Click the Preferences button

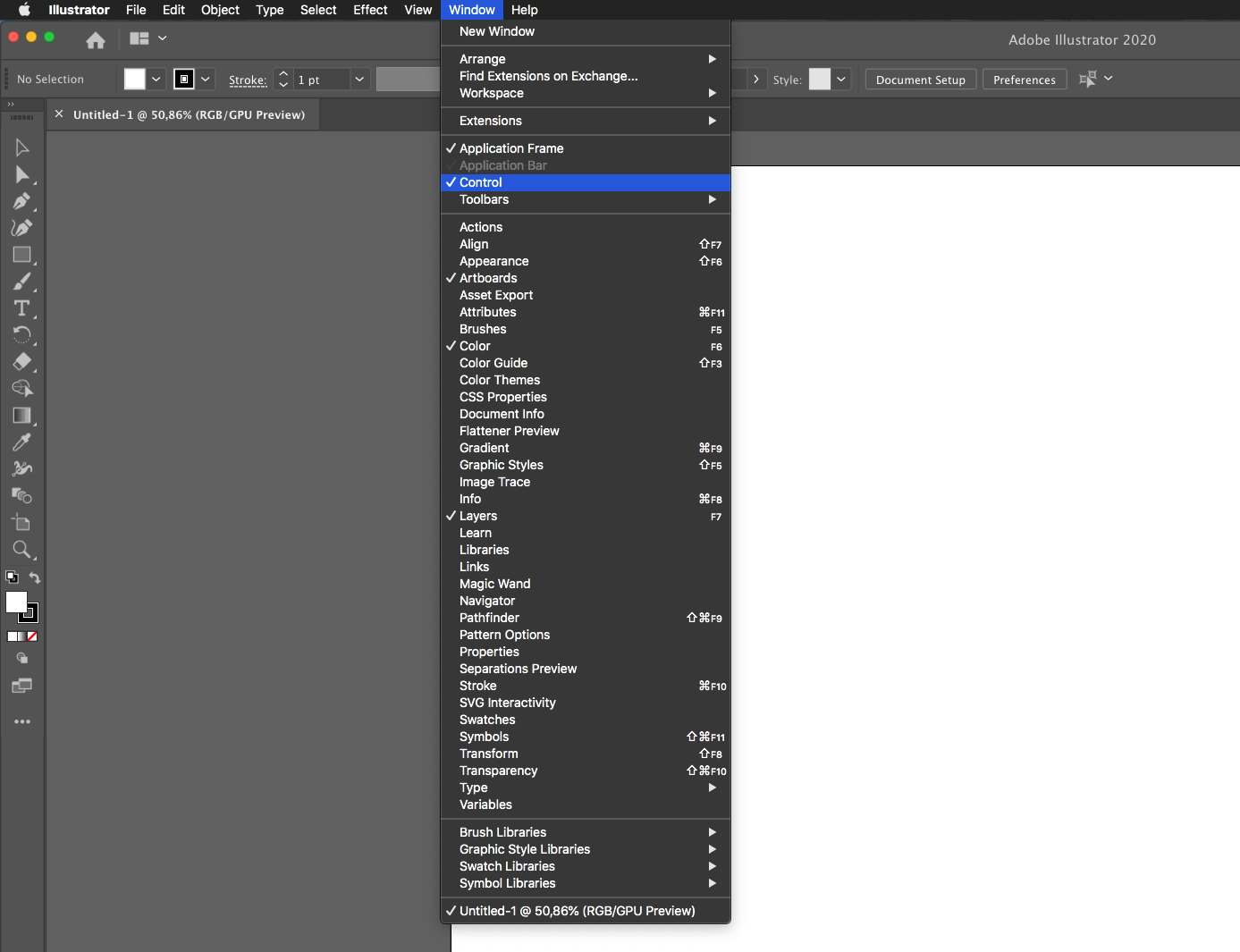coord(1025,80)
